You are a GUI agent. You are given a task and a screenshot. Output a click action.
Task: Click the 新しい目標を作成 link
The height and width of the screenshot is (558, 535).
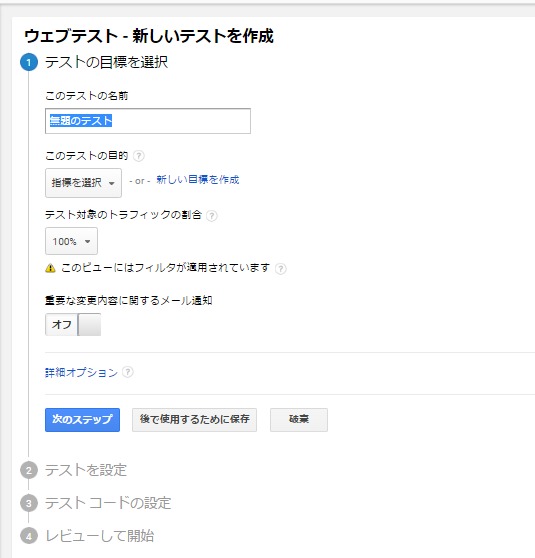click(x=198, y=180)
